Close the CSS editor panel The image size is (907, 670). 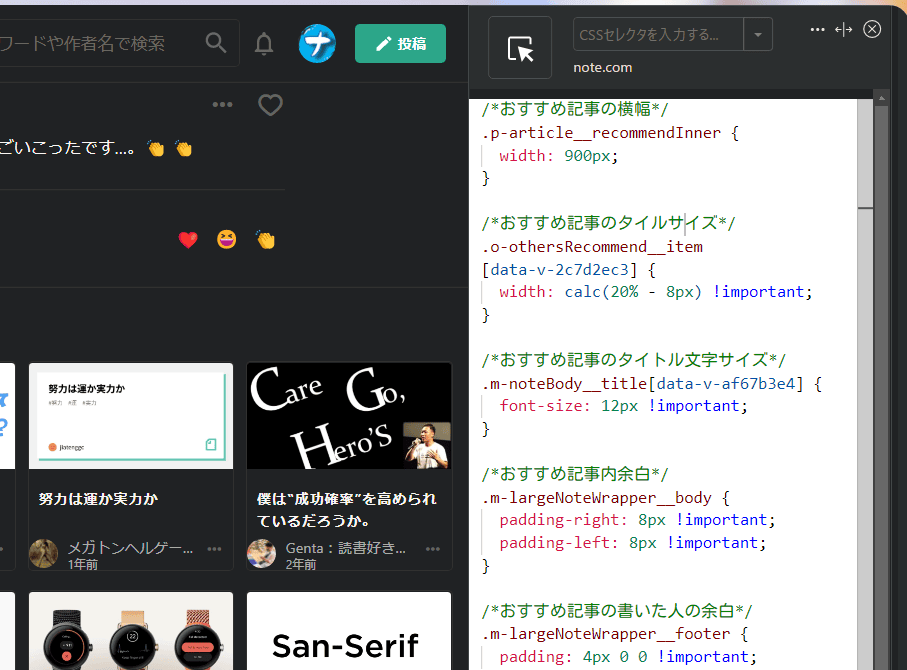tap(872, 29)
